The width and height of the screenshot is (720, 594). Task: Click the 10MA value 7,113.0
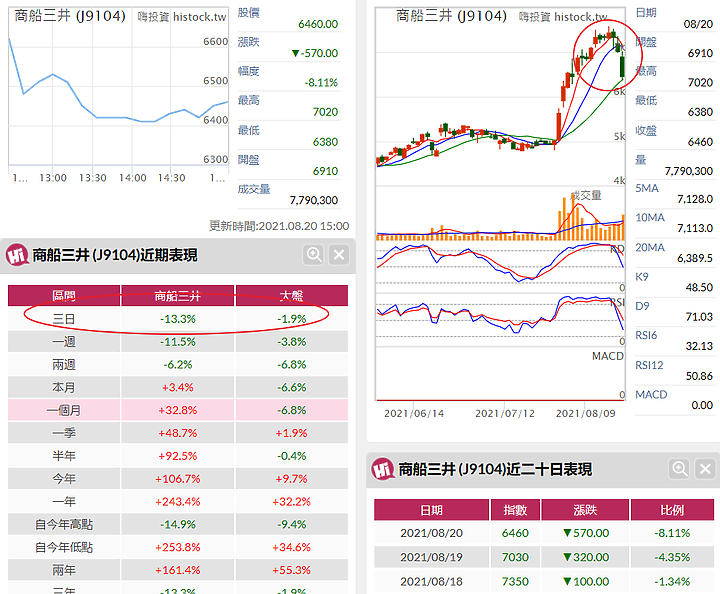point(695,228)
